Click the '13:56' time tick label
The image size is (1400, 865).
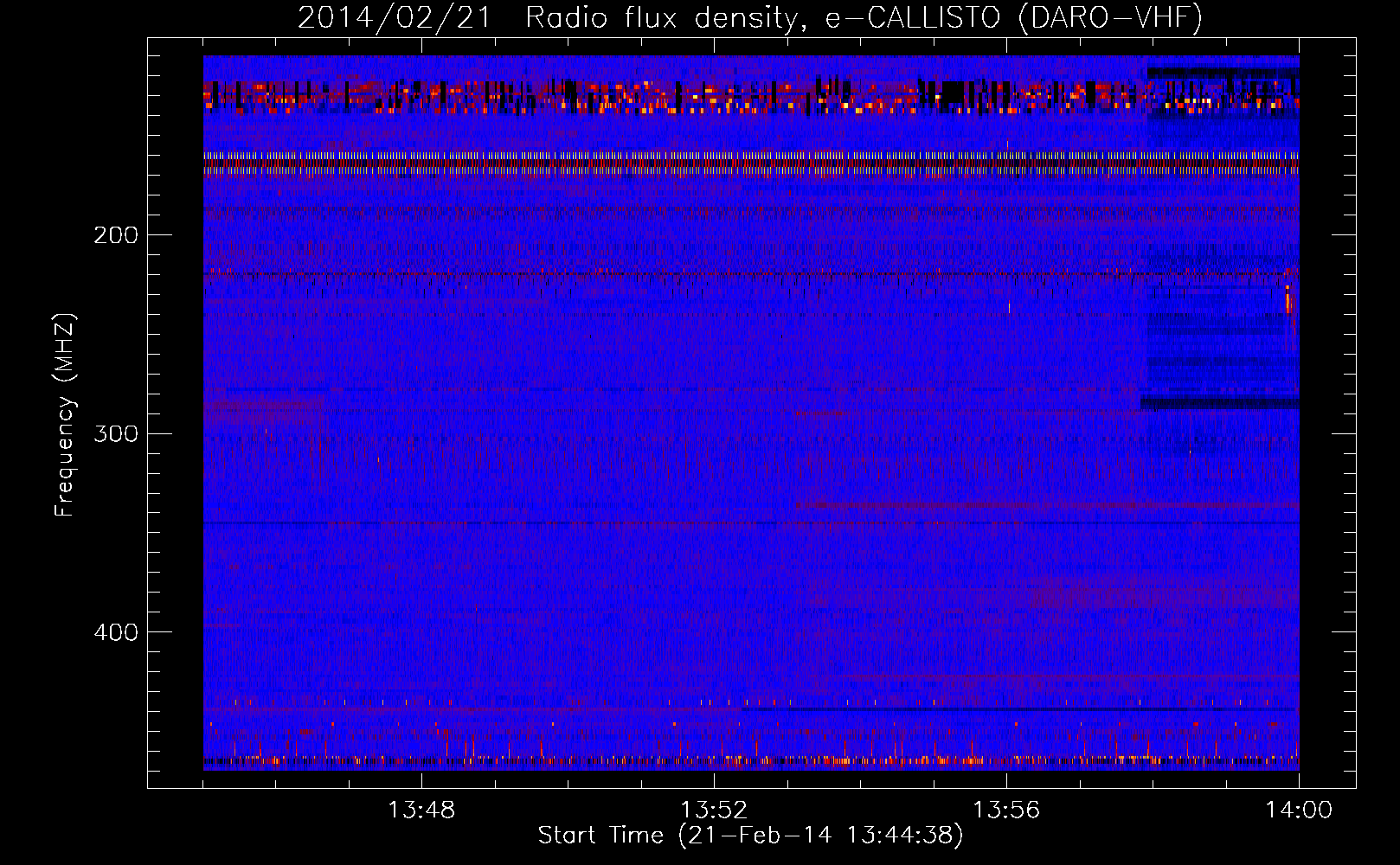click(1006, 811)
